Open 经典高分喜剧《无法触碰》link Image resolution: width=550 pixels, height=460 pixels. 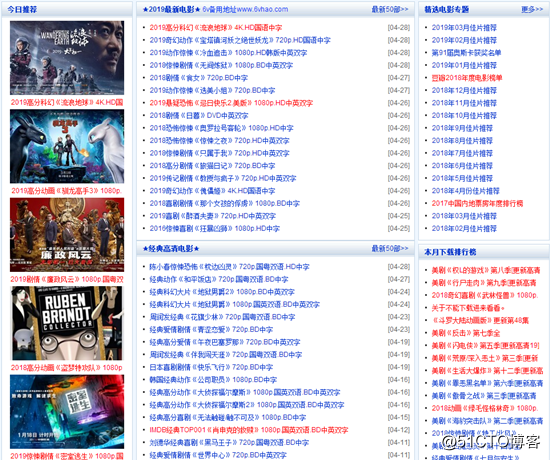pyautogui.click(x=228, y=417)
